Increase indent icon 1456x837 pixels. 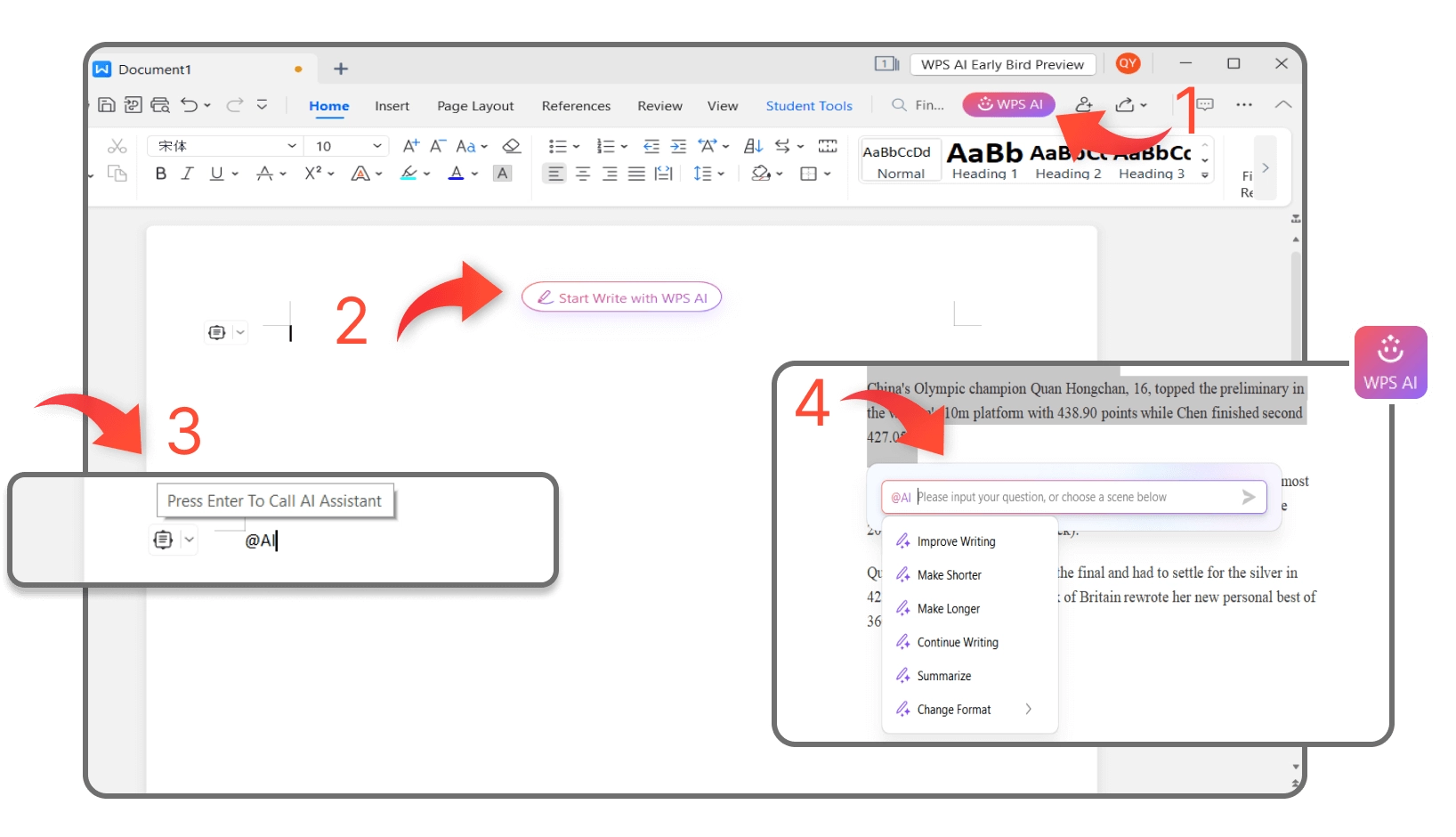click(x=678, y=146)
